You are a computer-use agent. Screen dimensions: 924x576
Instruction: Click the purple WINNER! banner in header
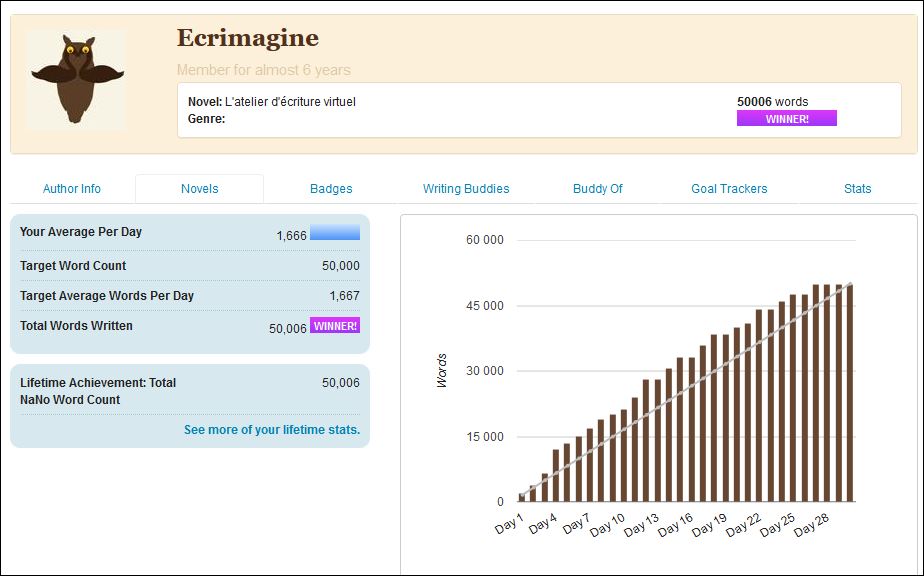786,119
